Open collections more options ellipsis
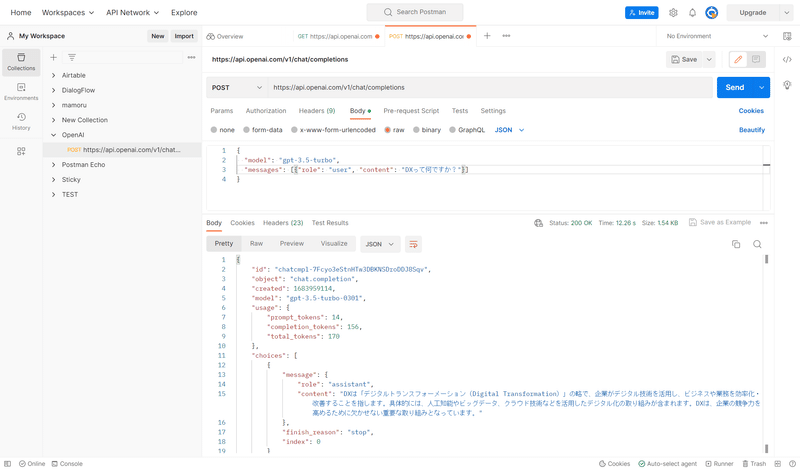 click(x=191, y=57)
